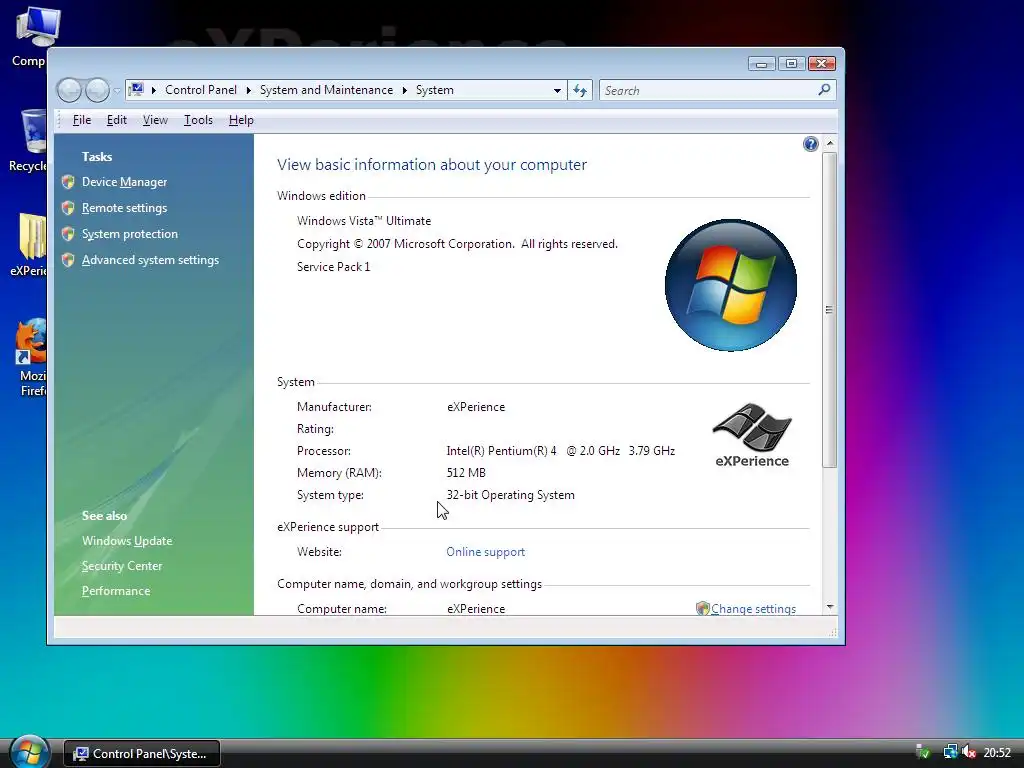The width and height of the screenshot is (1024, 768).
Task: Open Security Center under See also
Action: [x=121, y=566]
